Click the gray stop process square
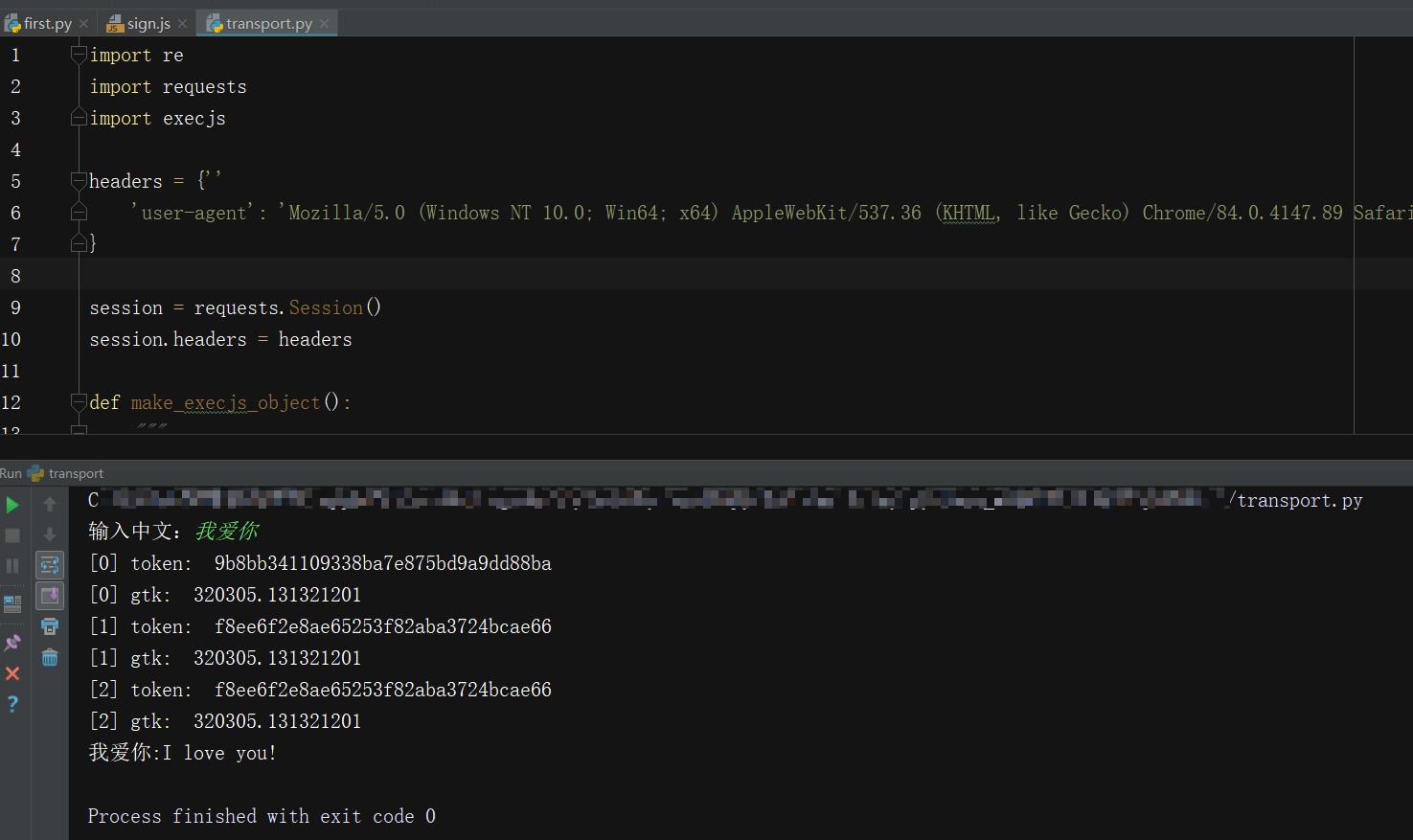The image size is (1413, 840). click(12, 535)
